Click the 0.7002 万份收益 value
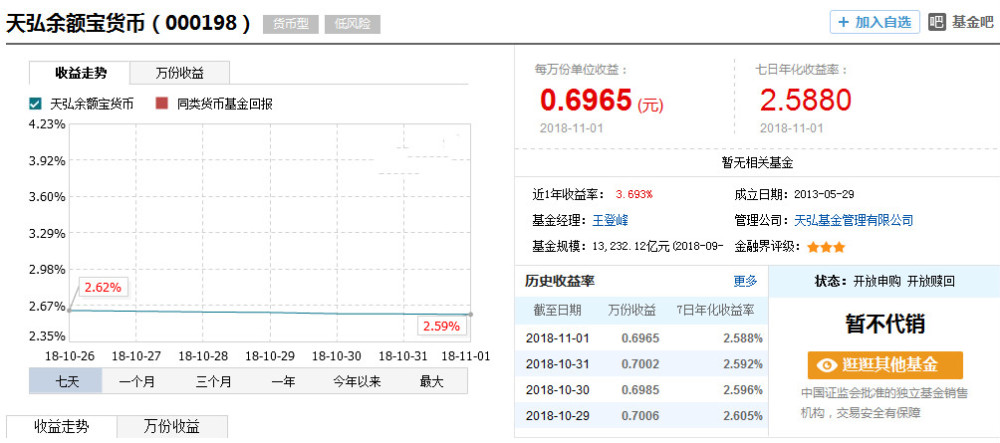The image size is (1000, 443). tap(640, 364)
